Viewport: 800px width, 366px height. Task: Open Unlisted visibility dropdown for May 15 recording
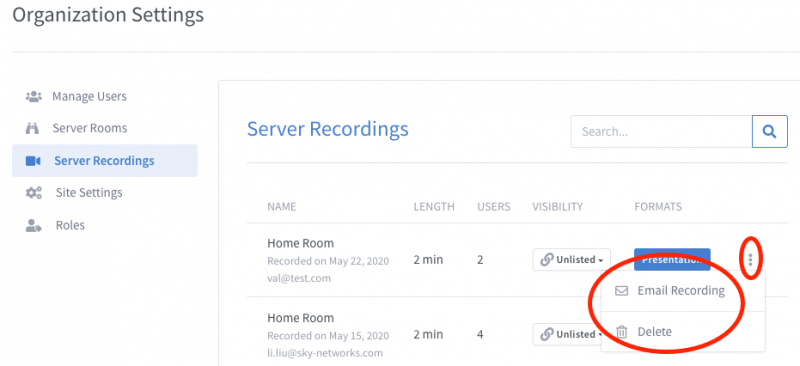pos(567,334)
